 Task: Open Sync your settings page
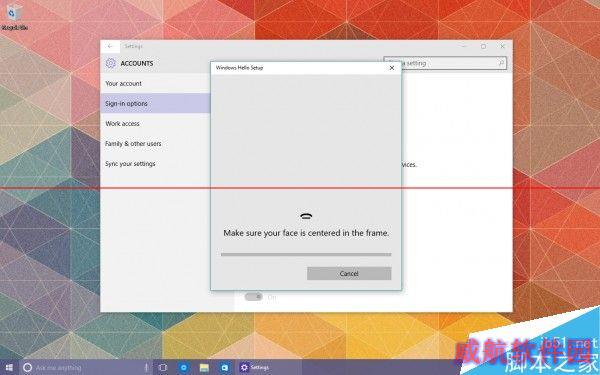[155, 164]
